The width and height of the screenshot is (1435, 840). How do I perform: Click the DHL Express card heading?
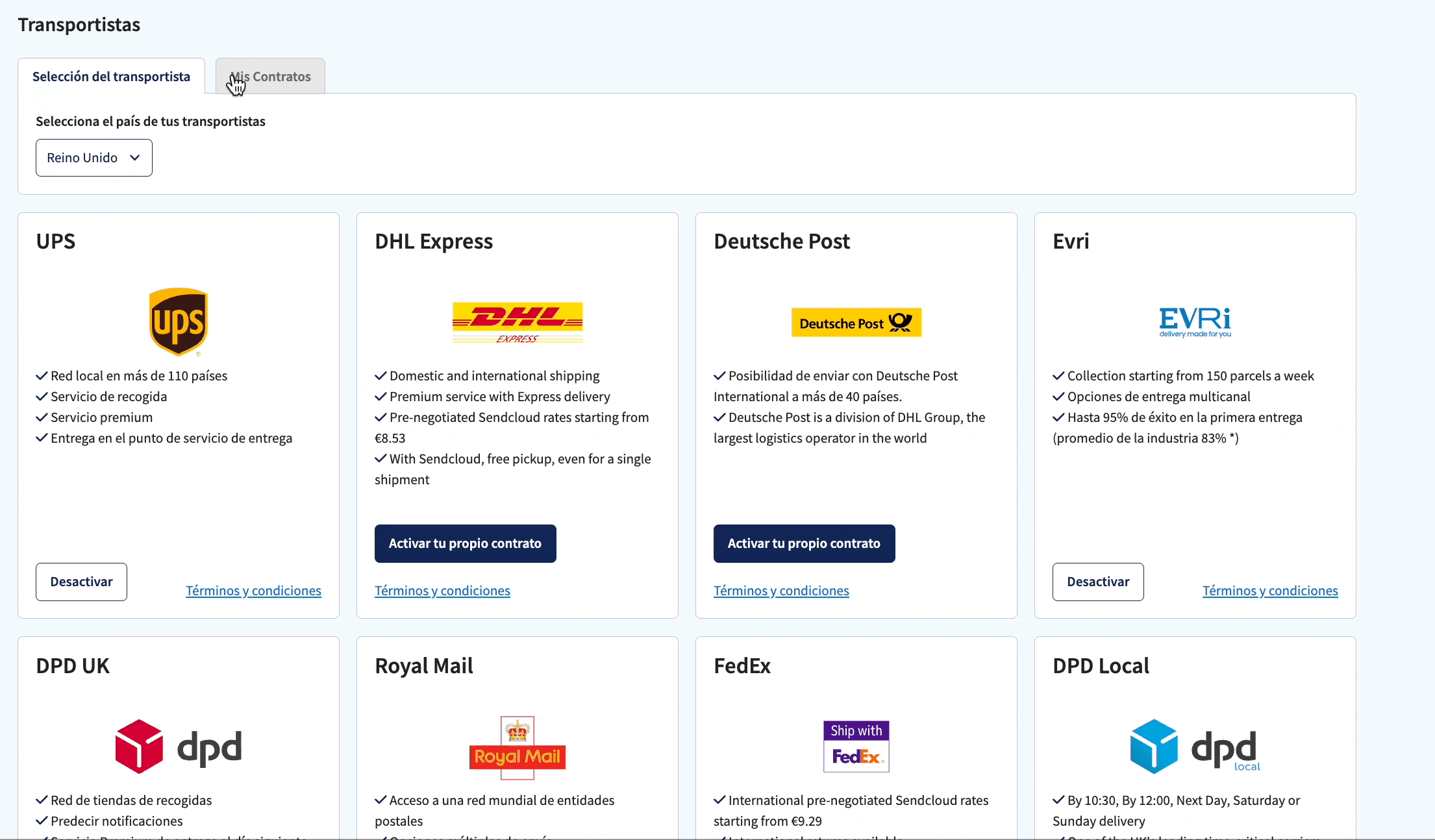pos(434,241)
